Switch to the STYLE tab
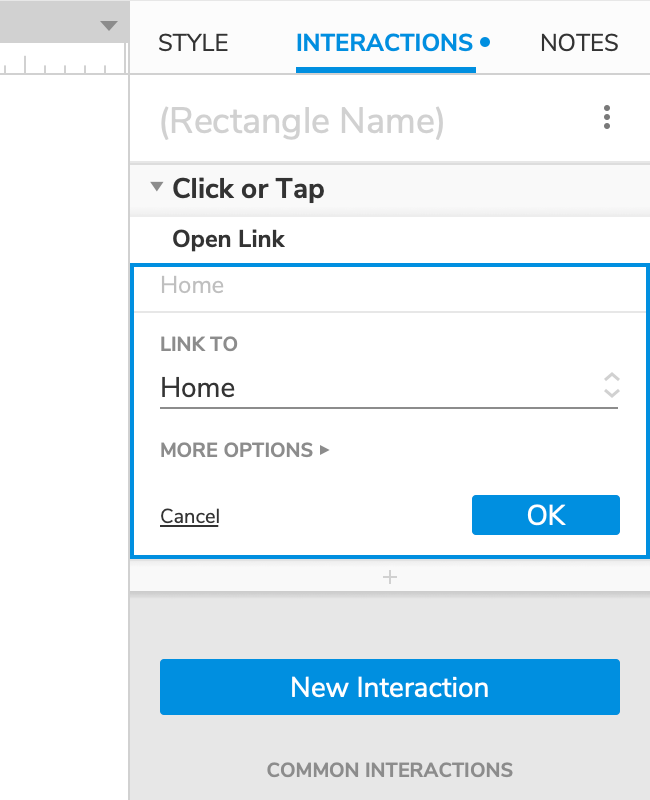Screen dimensions: 650x800 (x=193, y=43)
